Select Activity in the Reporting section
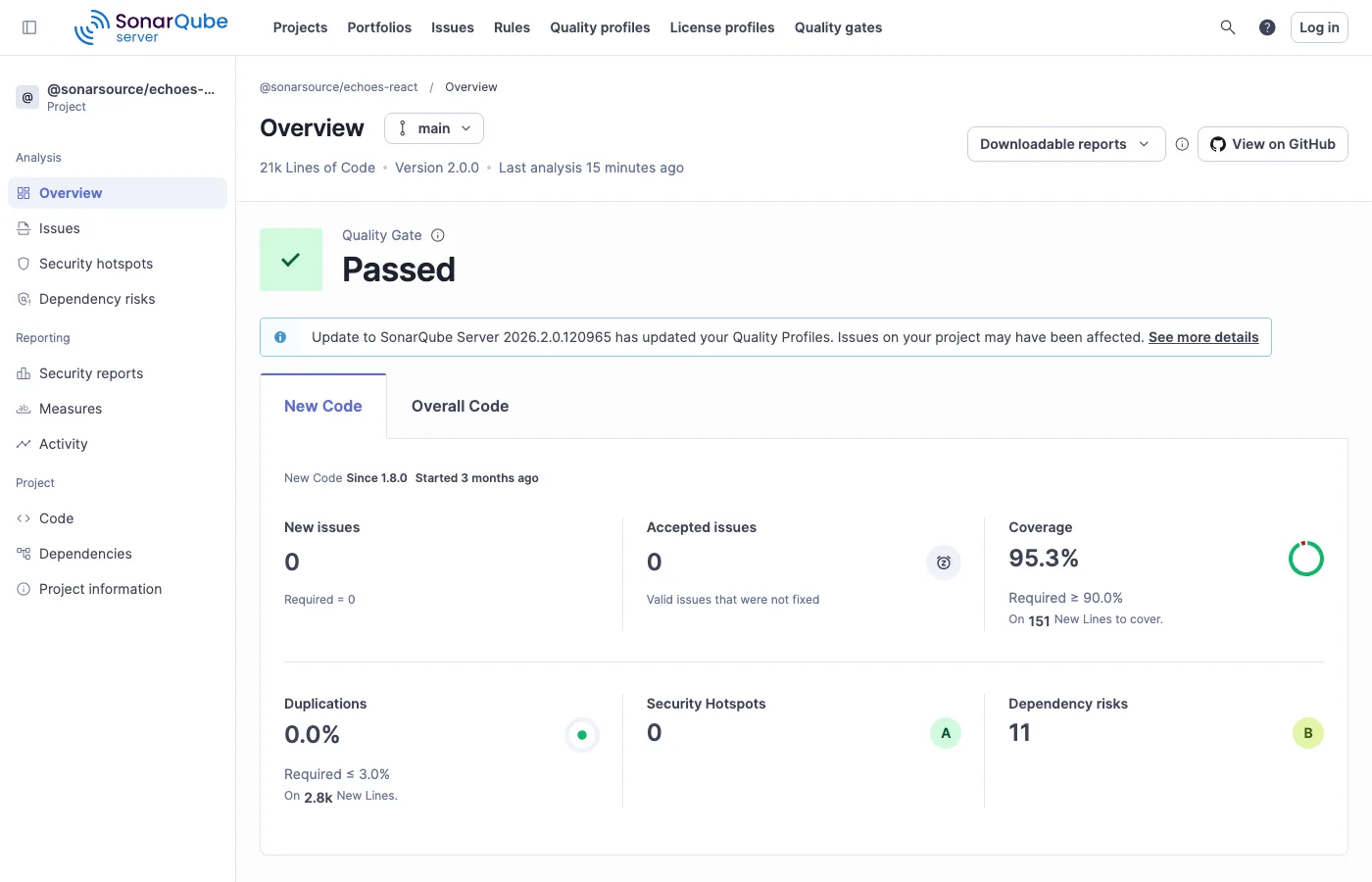The height and width of the screenshot is (882, 1372). 62,443
